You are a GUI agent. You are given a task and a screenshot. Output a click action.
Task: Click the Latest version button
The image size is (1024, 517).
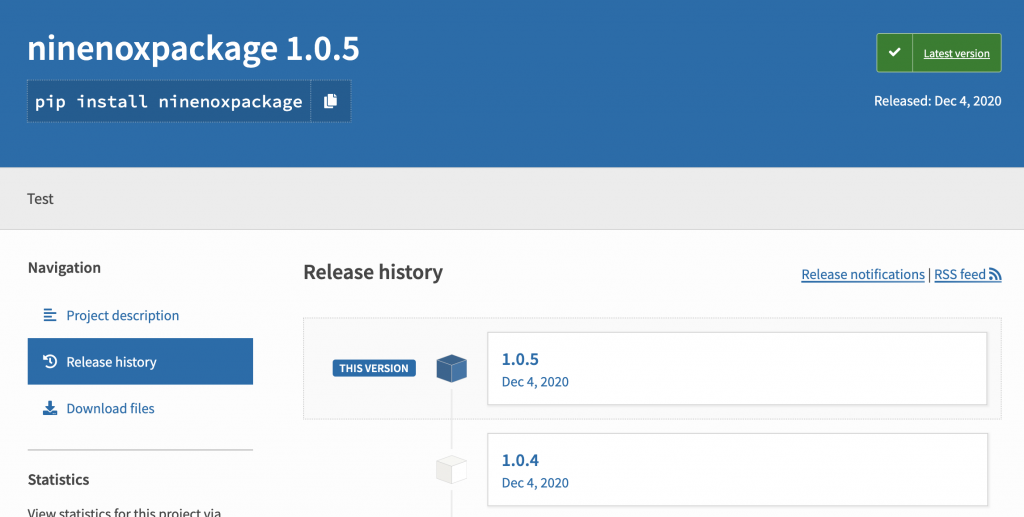tap(938, 53)
